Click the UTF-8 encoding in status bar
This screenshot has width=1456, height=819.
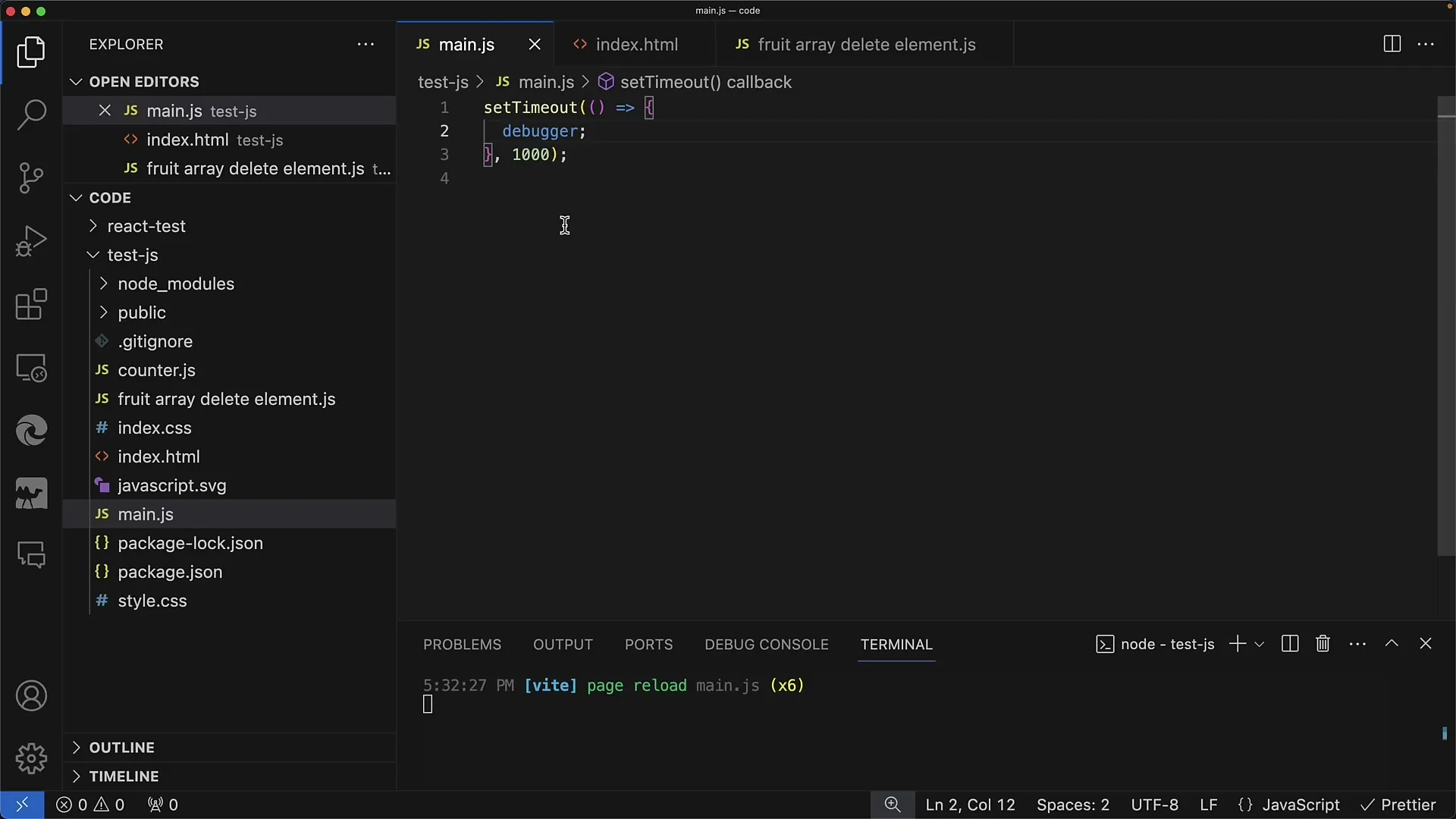[1156, 805]
